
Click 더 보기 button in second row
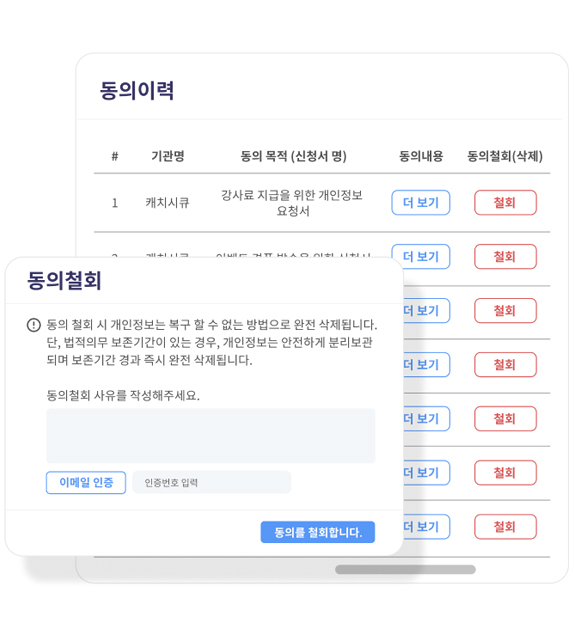click(420, 256)
